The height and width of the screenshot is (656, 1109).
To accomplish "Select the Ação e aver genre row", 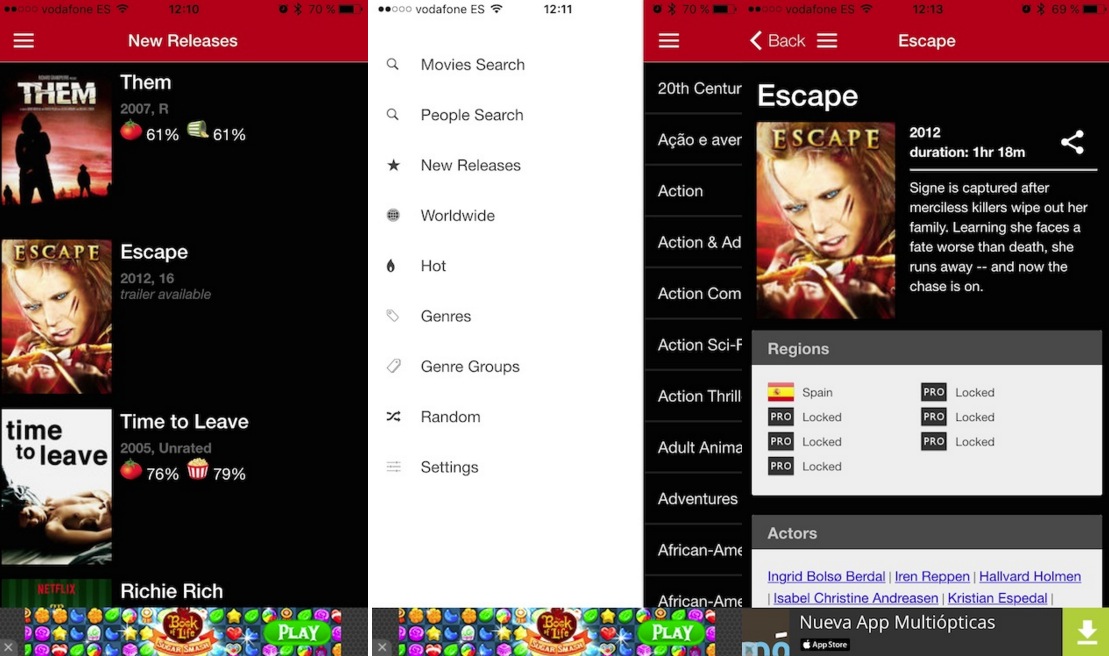I will pos(694,139).
